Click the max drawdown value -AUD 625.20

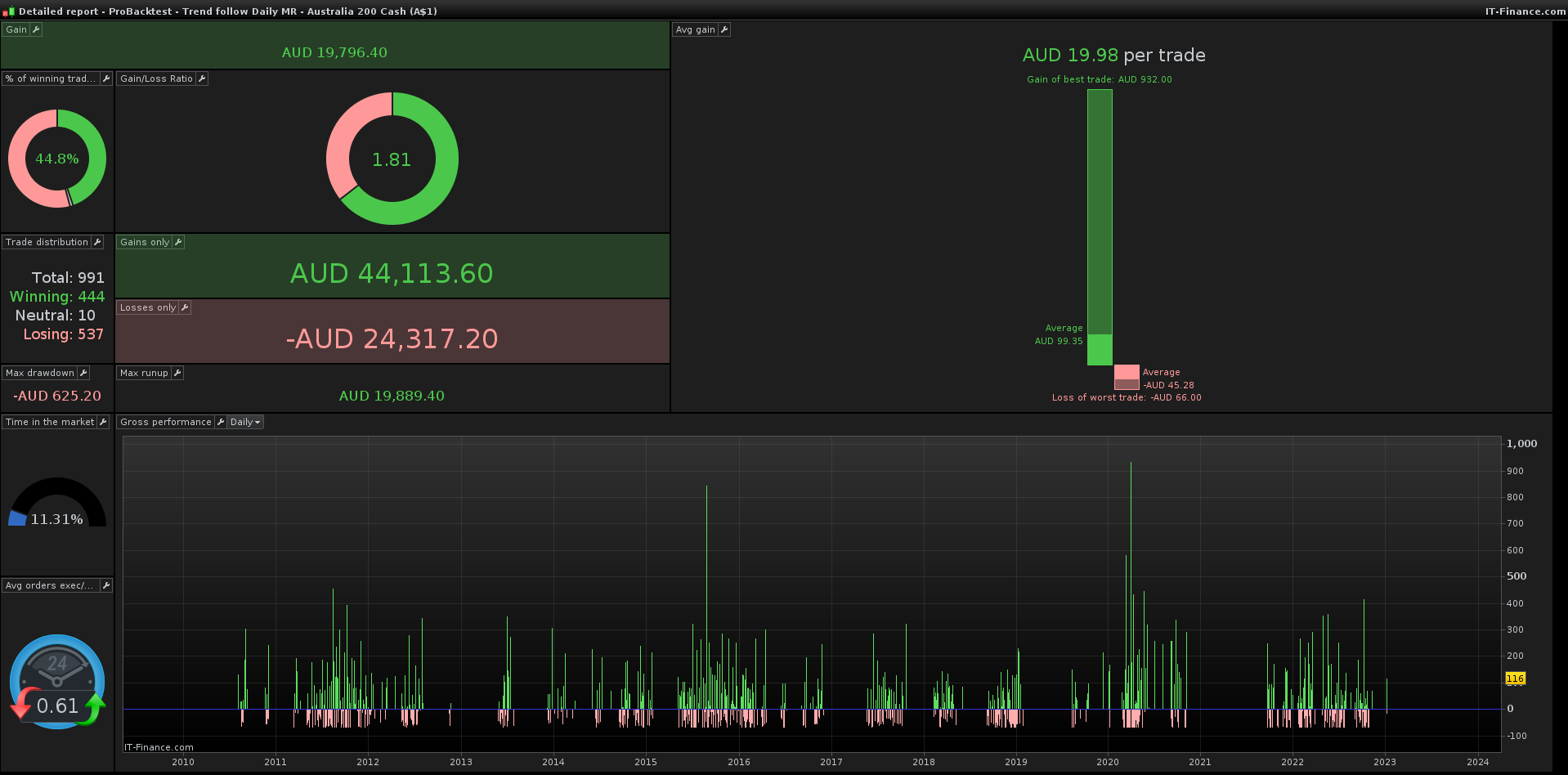tap(57, 396)
